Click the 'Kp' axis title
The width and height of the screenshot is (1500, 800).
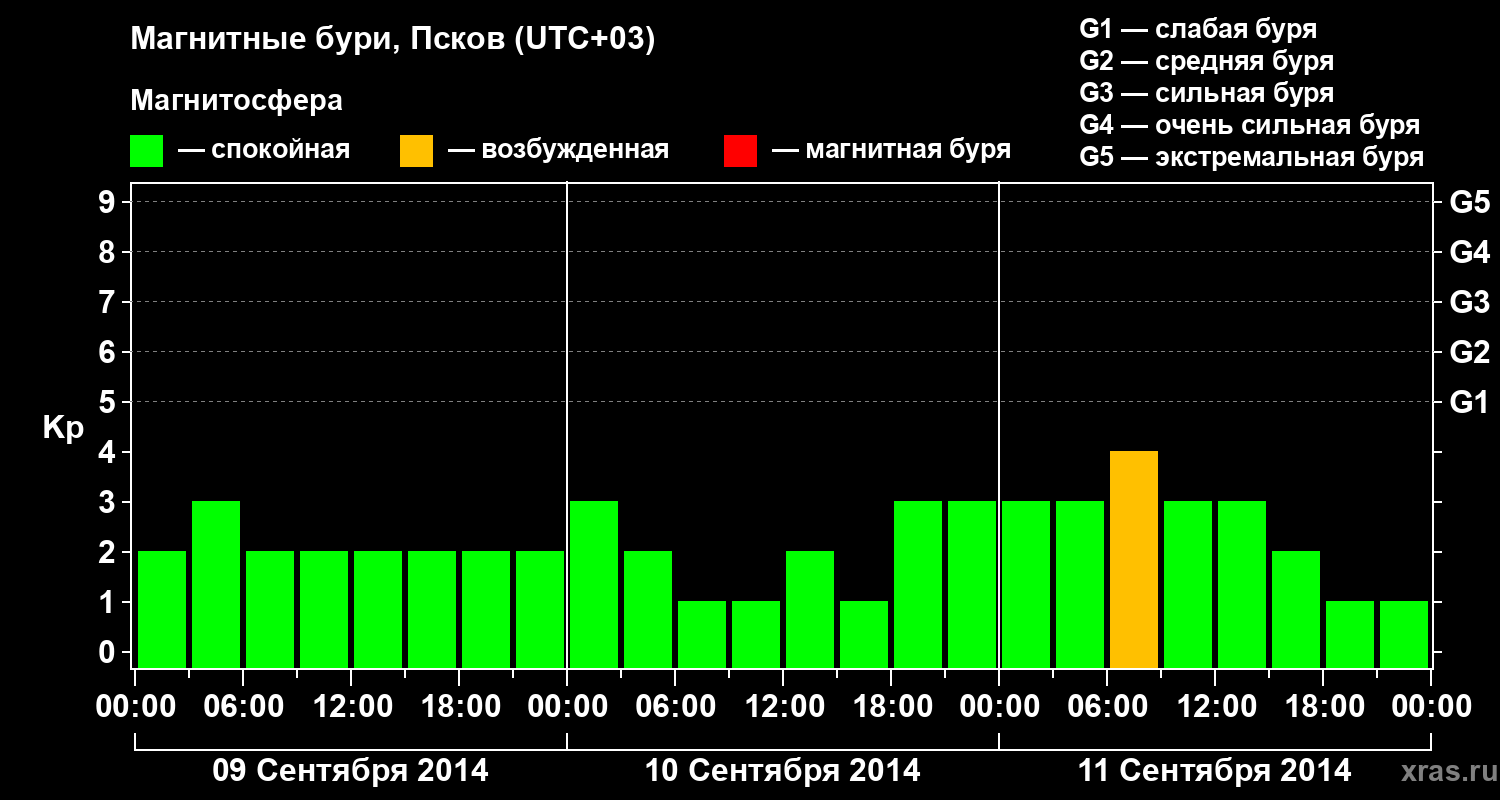tap(63, 428)
